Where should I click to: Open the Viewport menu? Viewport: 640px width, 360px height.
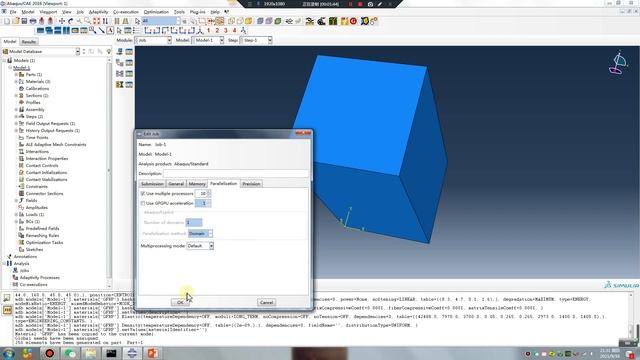[x=48, y=12]
